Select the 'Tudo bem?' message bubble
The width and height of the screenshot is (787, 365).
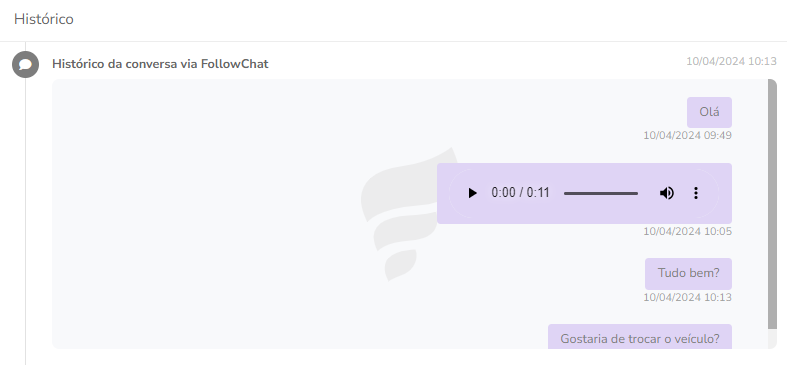point(688,274)
